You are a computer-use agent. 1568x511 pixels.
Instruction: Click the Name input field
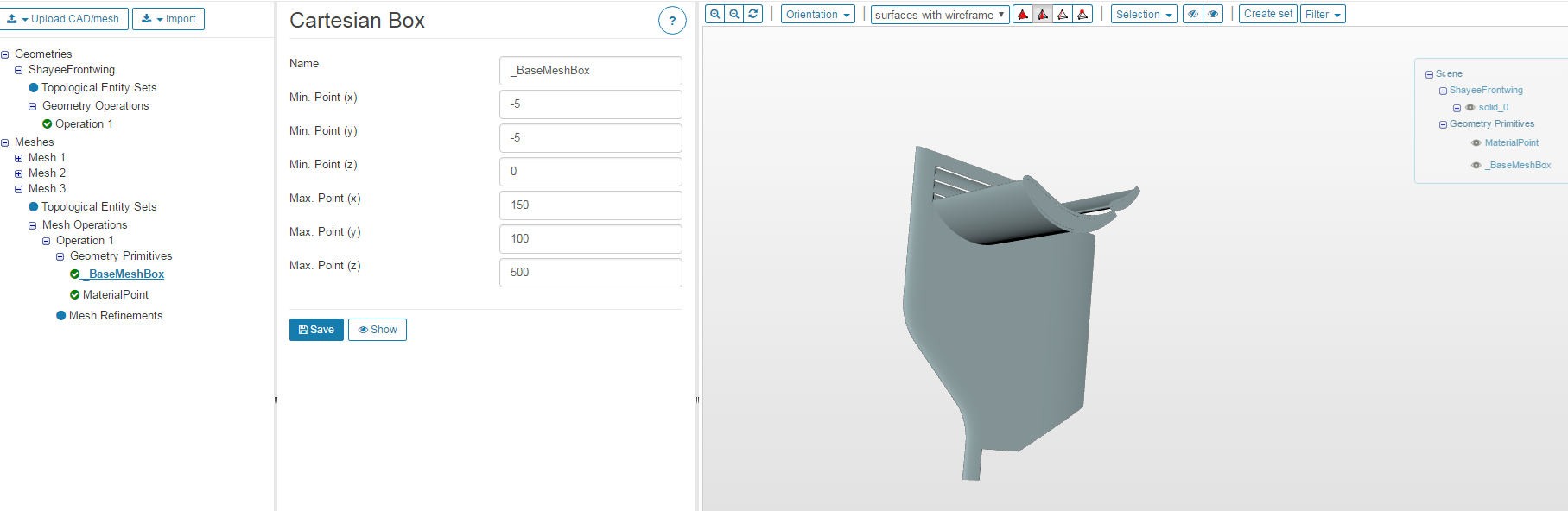pos(591,71)
